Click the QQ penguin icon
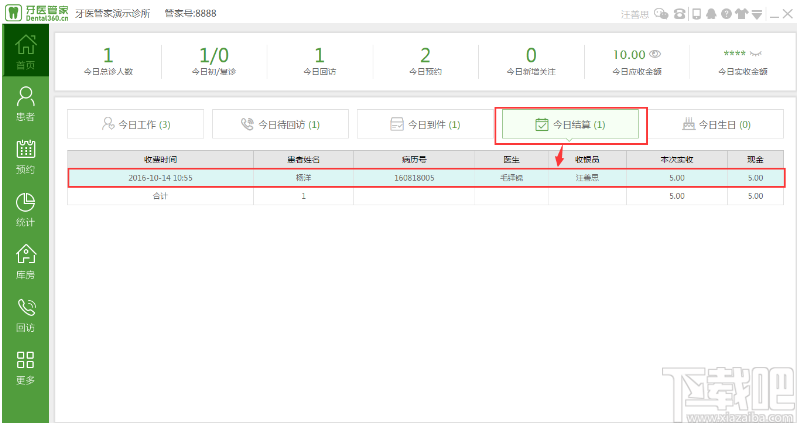797x423 pixels. tap(711, 14)
